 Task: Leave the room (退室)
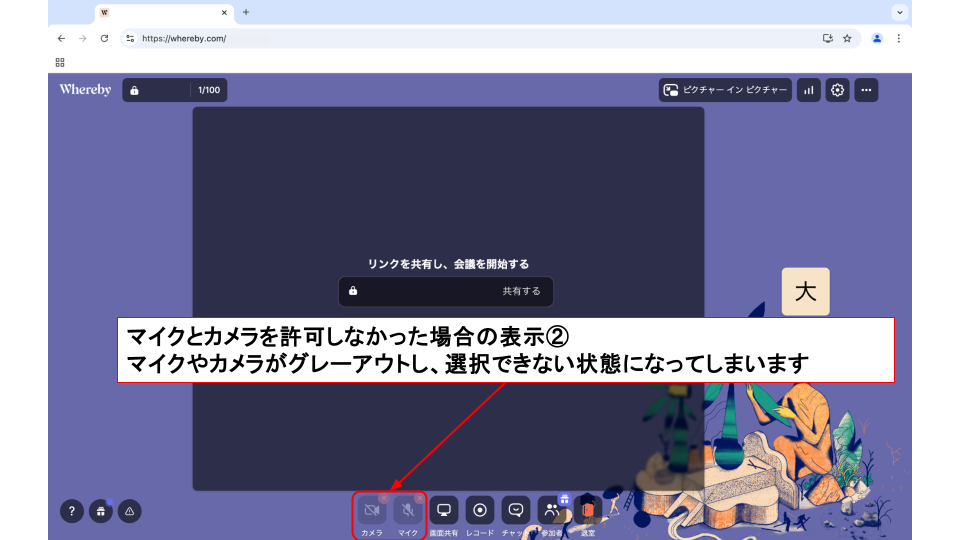click(x=588, y=511)
